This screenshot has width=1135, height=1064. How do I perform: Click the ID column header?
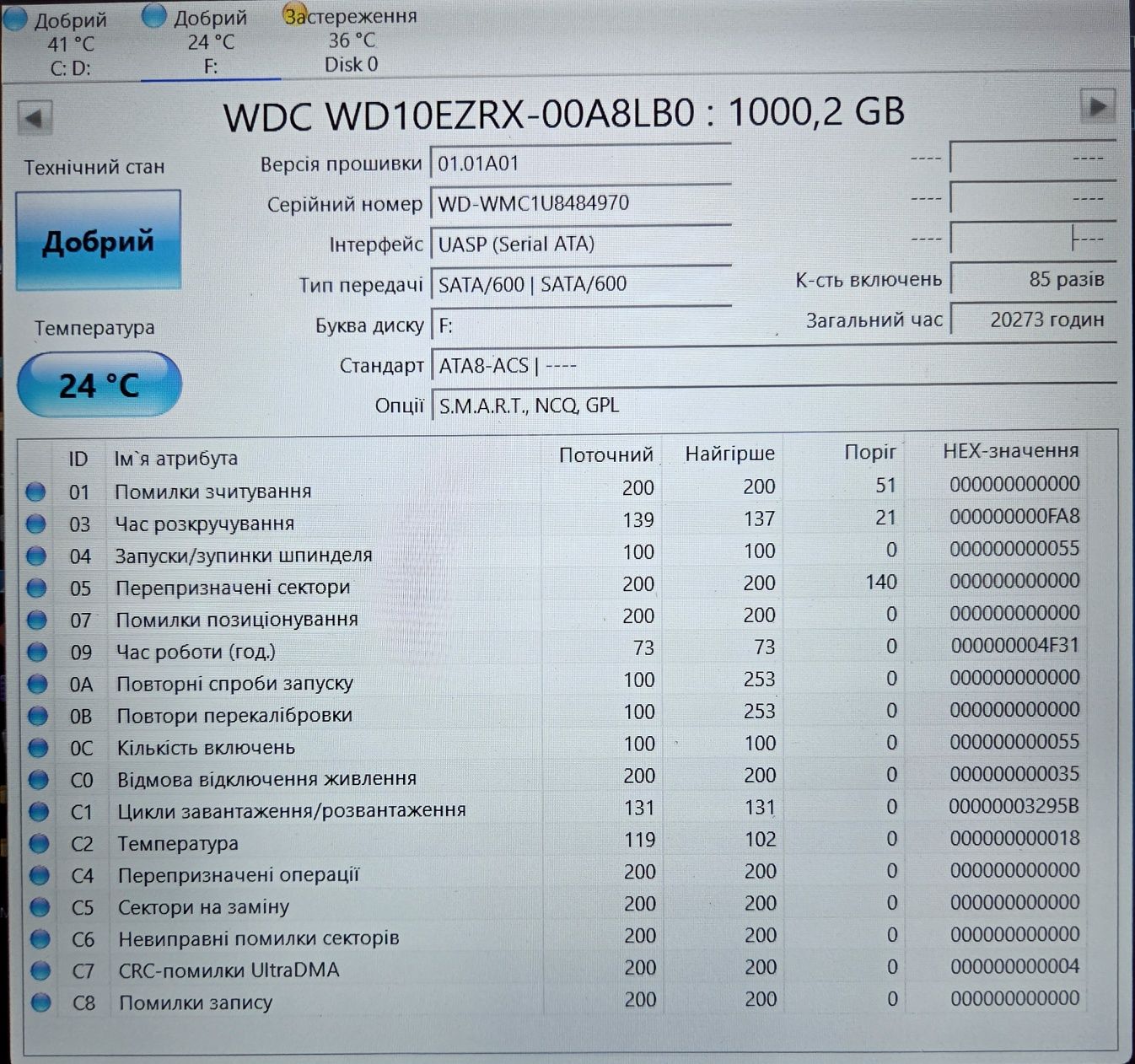(x=78, y=459)
